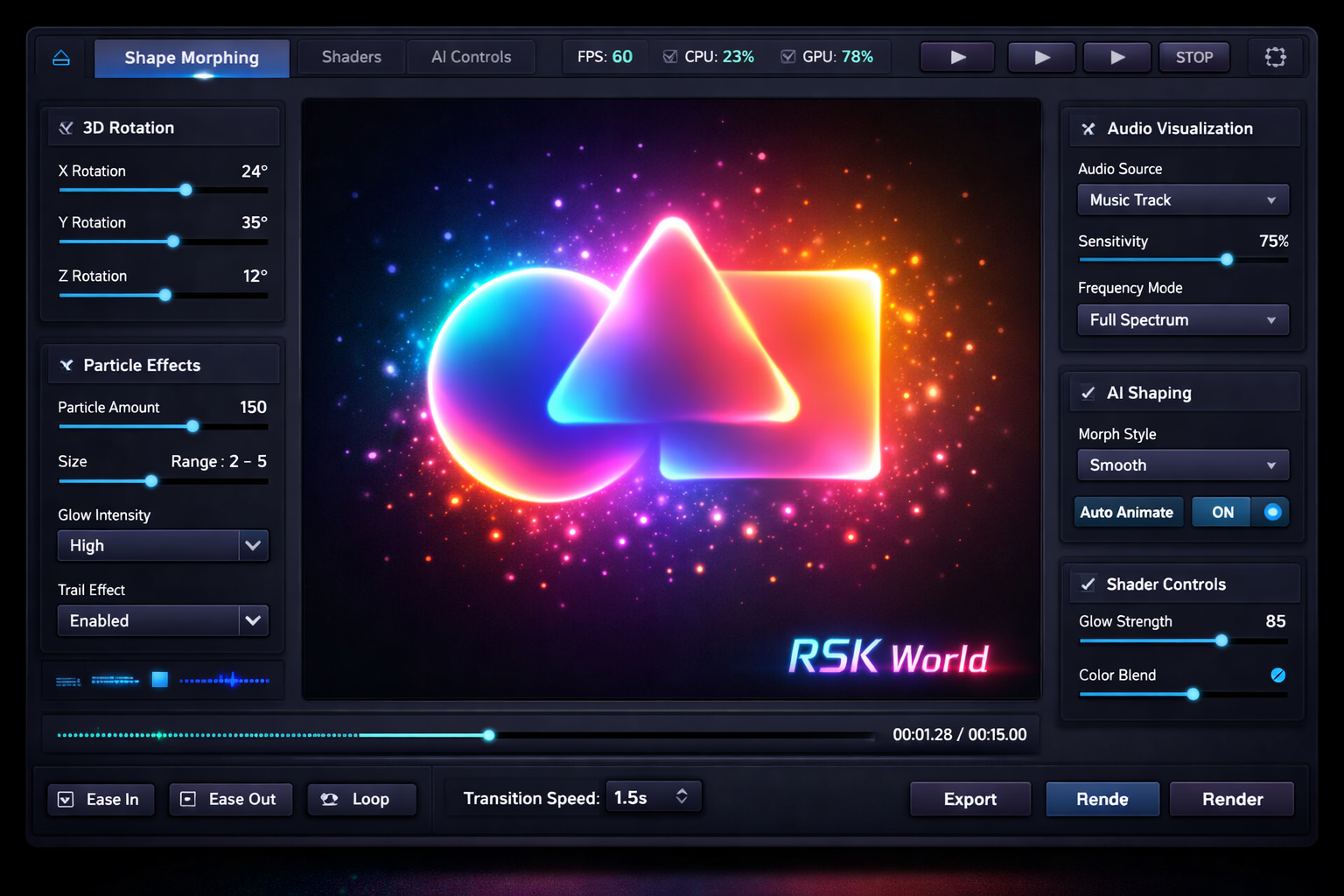Open the AI Controls tab
Viewport: 1344px width, 896px height.
[x=471, y=57]
